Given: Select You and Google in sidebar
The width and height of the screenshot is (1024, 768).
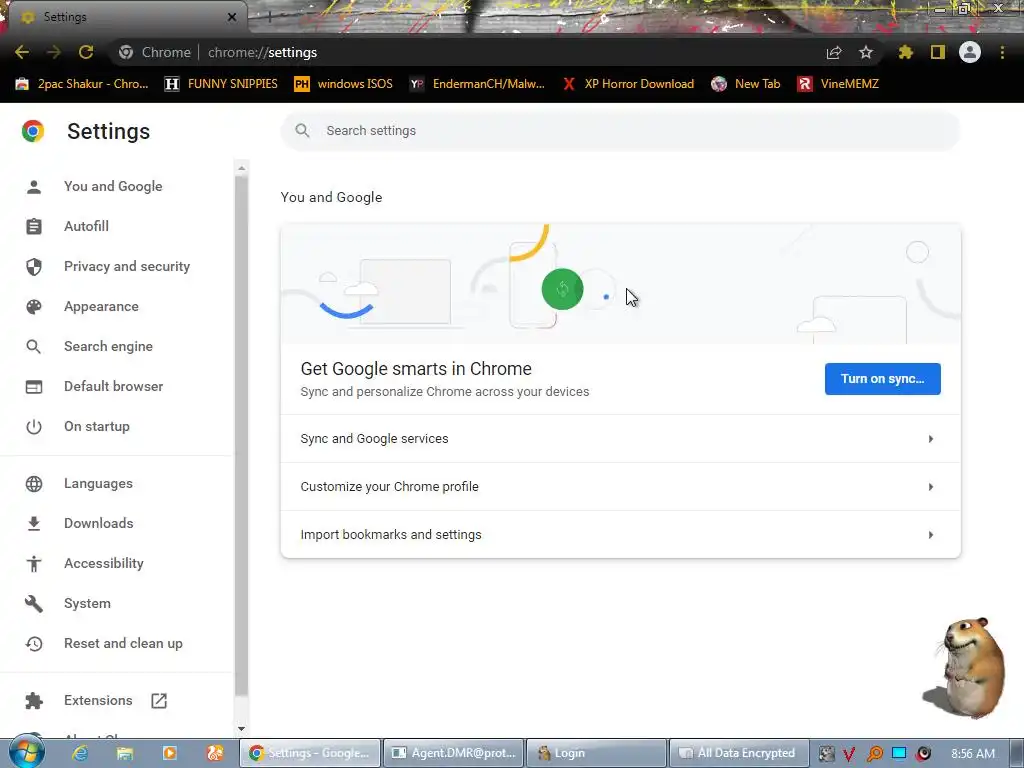Looking at the screenshot, I should click(113, 186).
